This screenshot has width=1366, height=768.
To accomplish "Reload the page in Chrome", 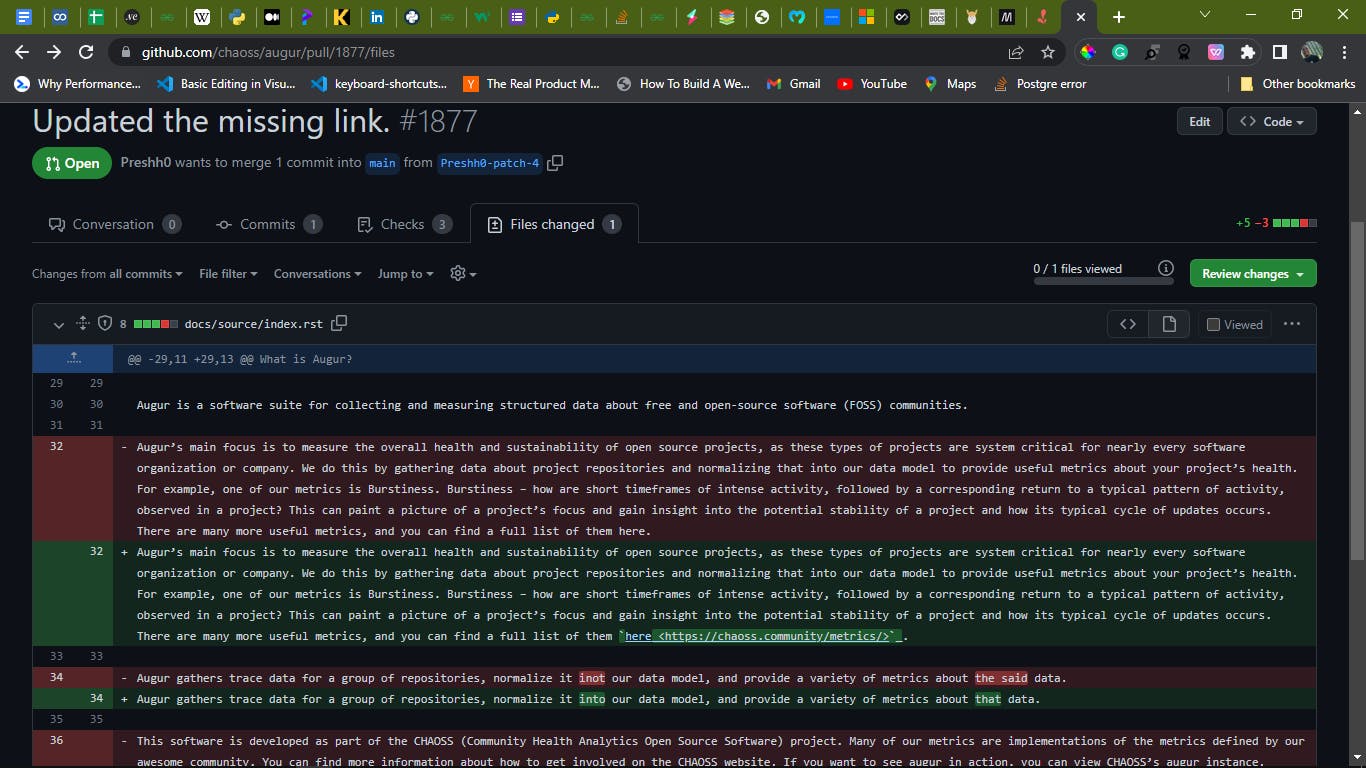I will click(86, 52).
